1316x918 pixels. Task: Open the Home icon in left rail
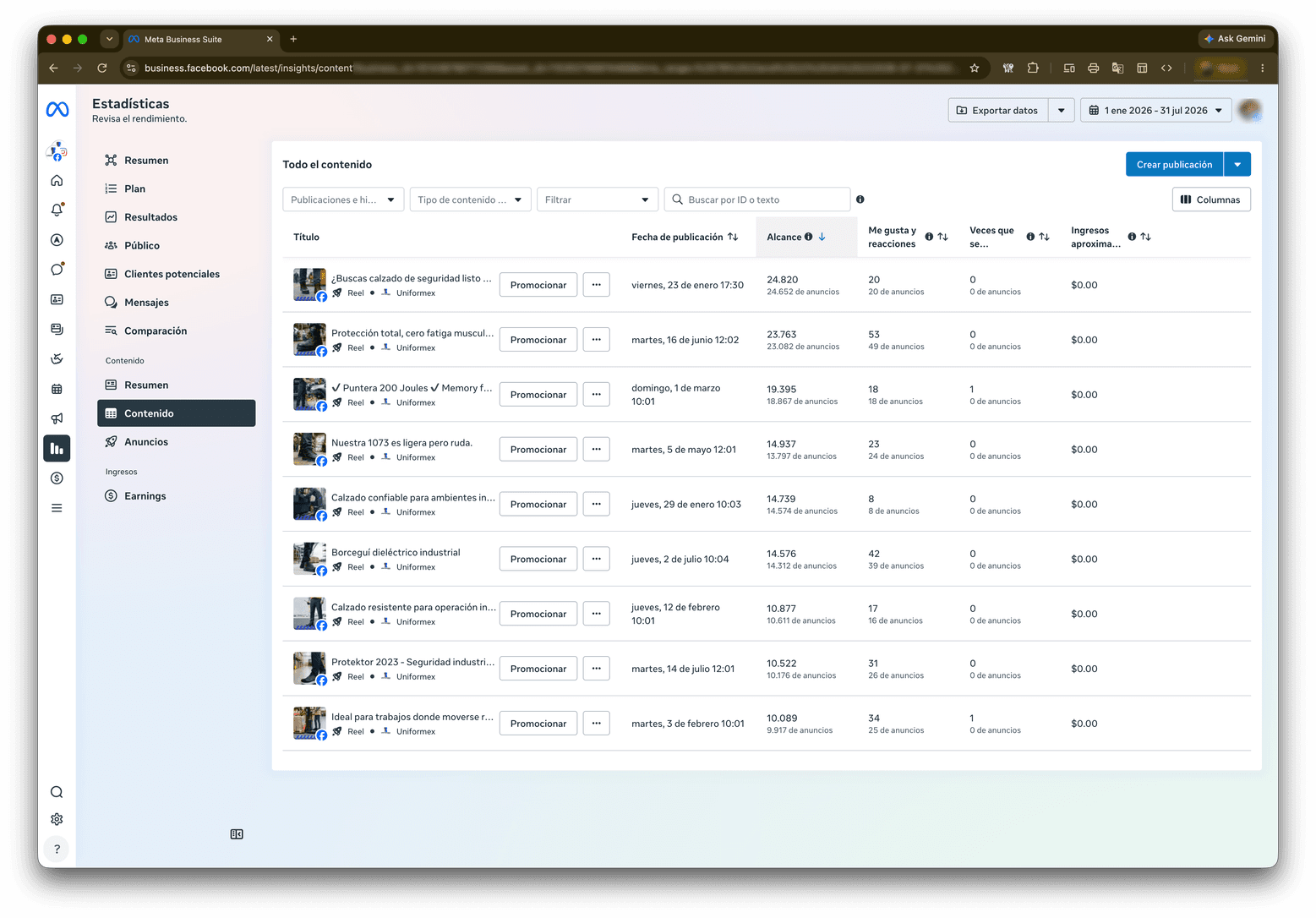[57, 180]
